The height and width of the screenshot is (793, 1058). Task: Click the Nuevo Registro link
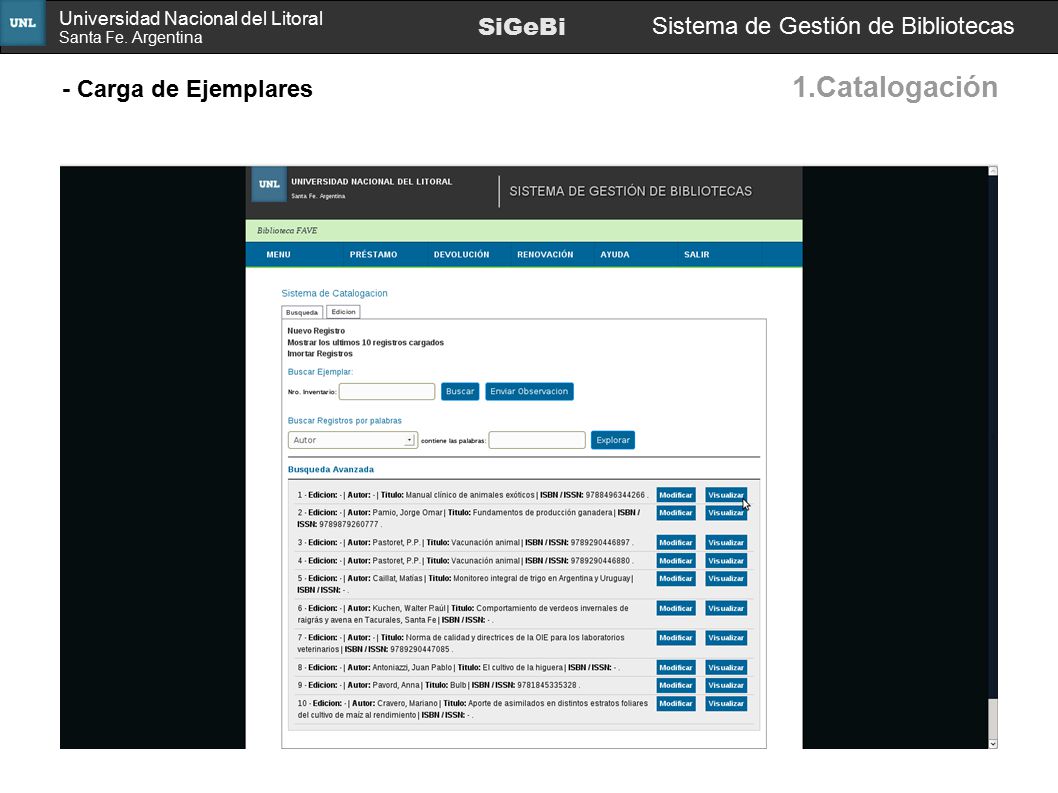[x=316, y=331]
